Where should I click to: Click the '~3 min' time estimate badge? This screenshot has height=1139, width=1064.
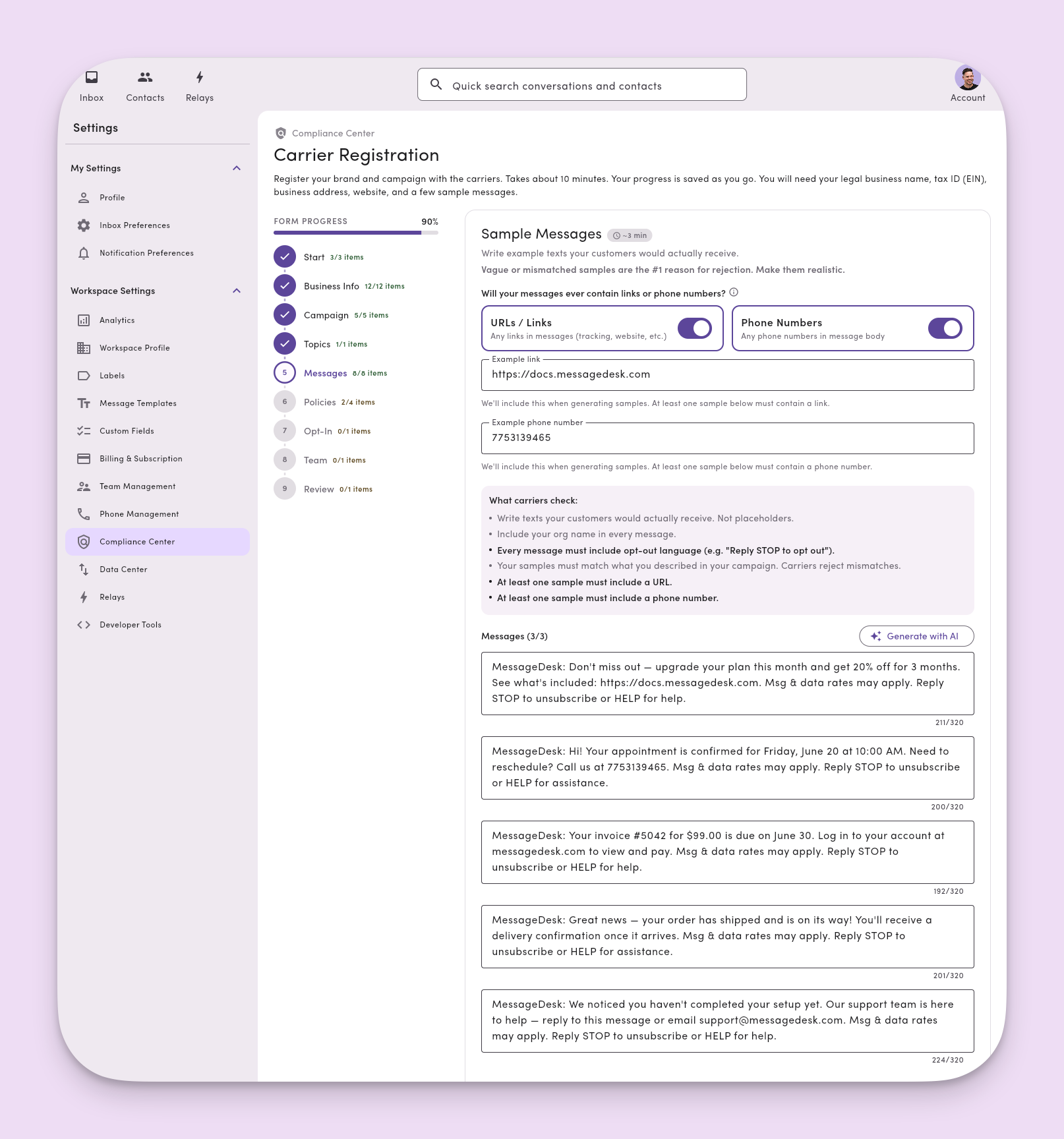click(630, 235)
